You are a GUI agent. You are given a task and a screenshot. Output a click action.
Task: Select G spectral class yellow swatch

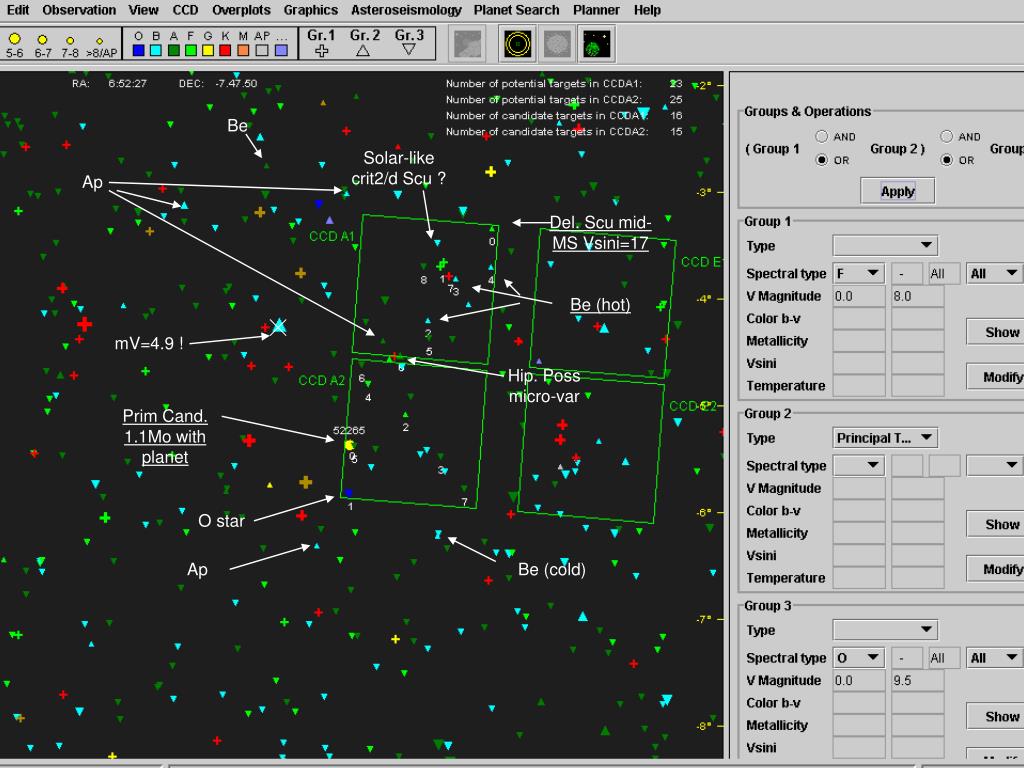pyautogui.click(x=208, y=50)
